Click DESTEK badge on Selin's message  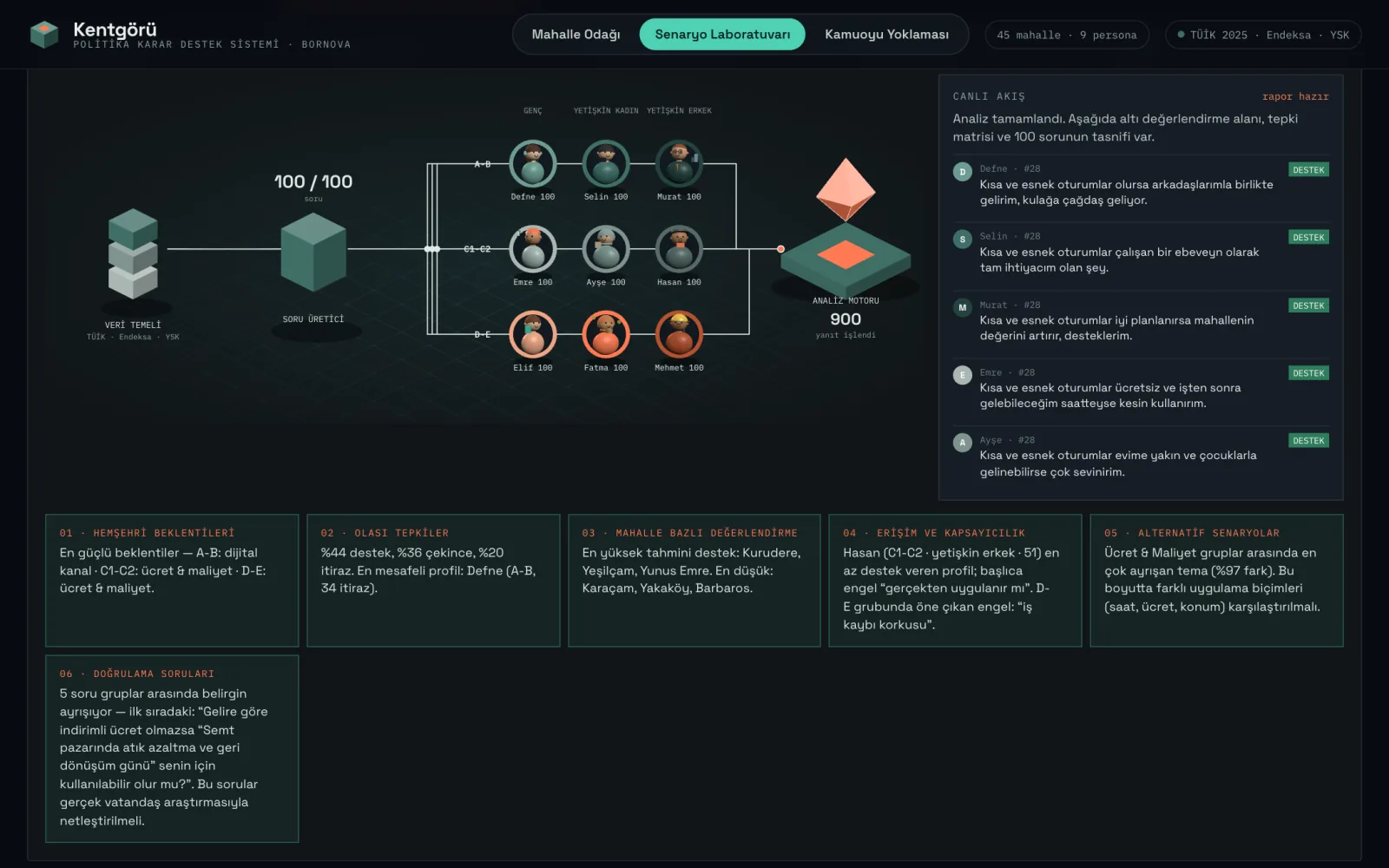pyautogui.click(x=1308, y=238)
